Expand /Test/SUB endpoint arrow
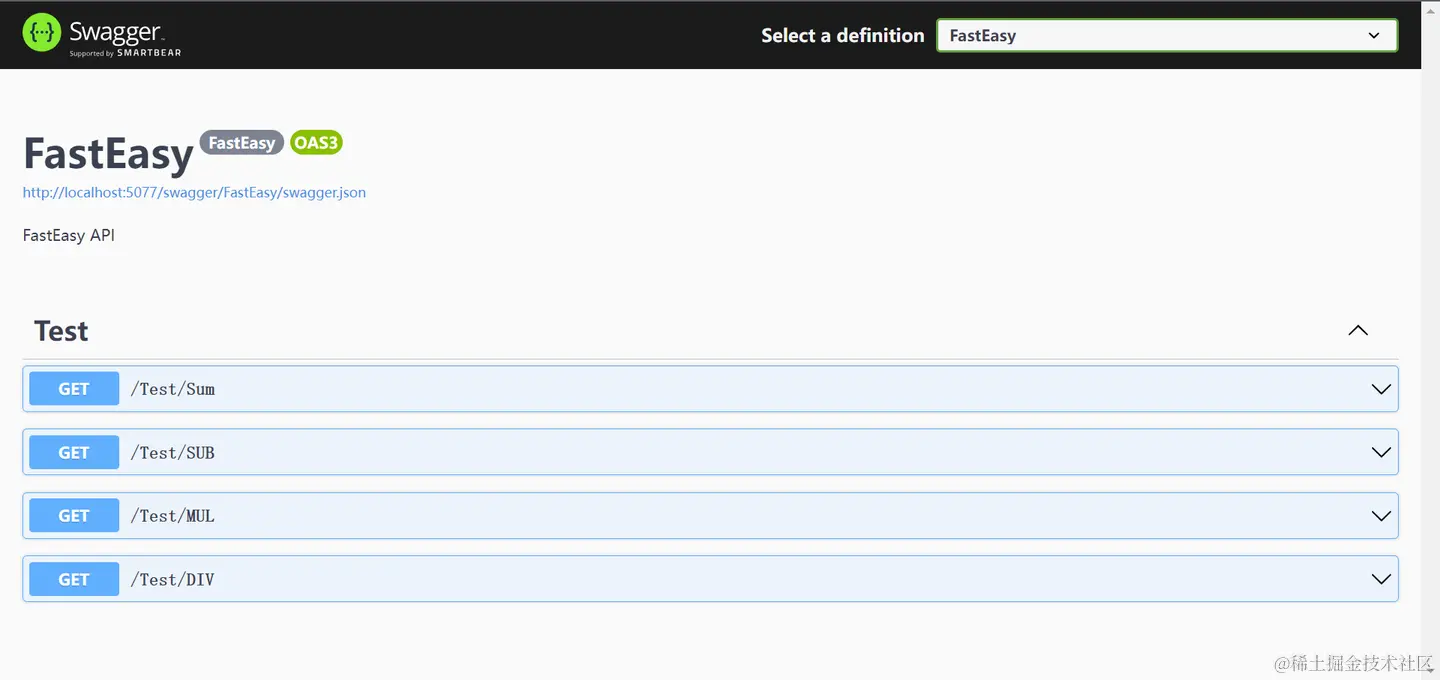Screen dimensions: 1440x680 pyautogui.click(x=1381, y=452)
